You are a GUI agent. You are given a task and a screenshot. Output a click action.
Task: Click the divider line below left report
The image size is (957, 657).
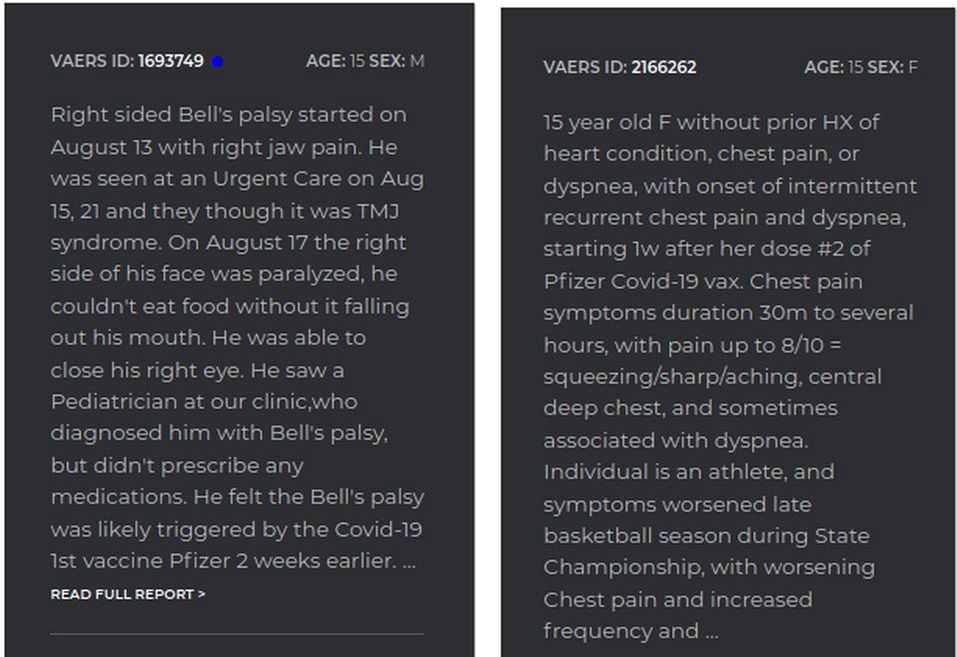[237, 634]
